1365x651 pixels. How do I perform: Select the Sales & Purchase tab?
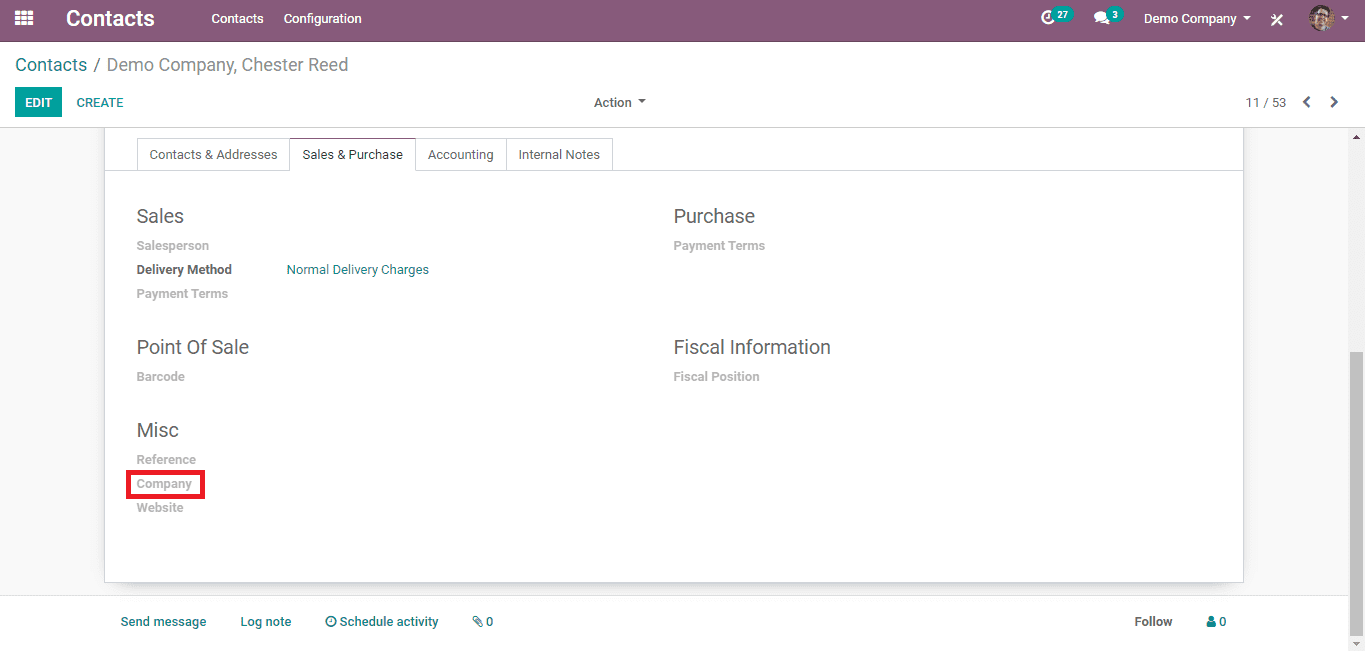coord(353,155)
